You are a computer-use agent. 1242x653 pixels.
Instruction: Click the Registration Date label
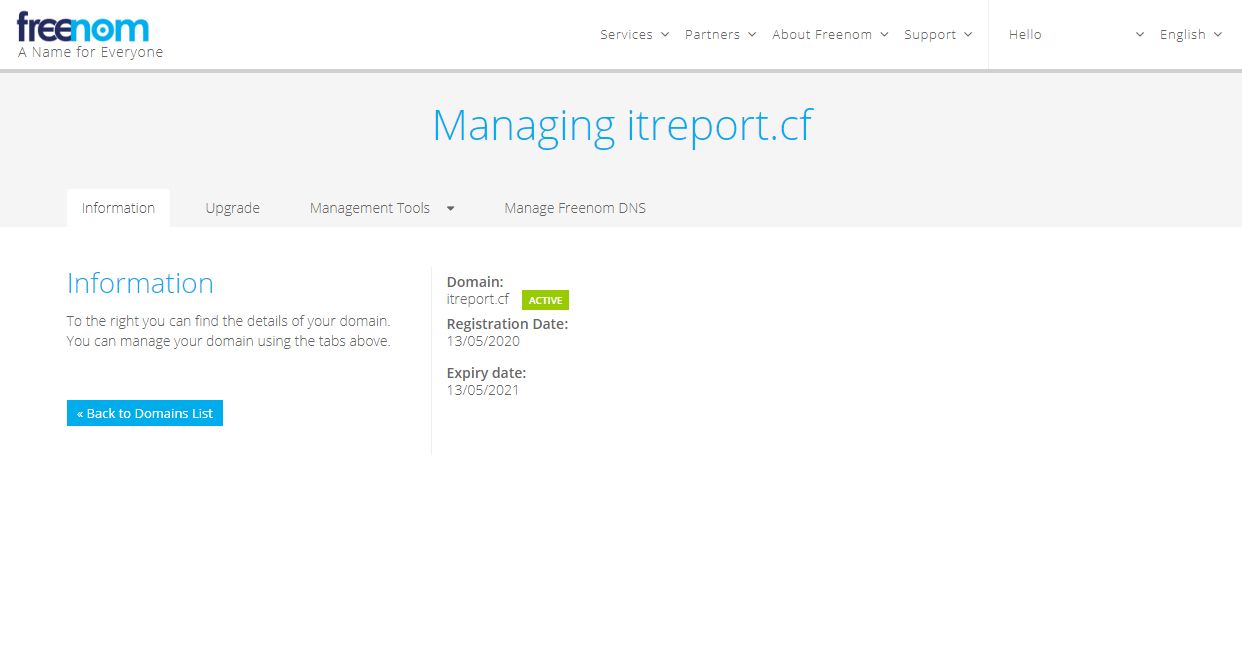click(x=507, y=324)
